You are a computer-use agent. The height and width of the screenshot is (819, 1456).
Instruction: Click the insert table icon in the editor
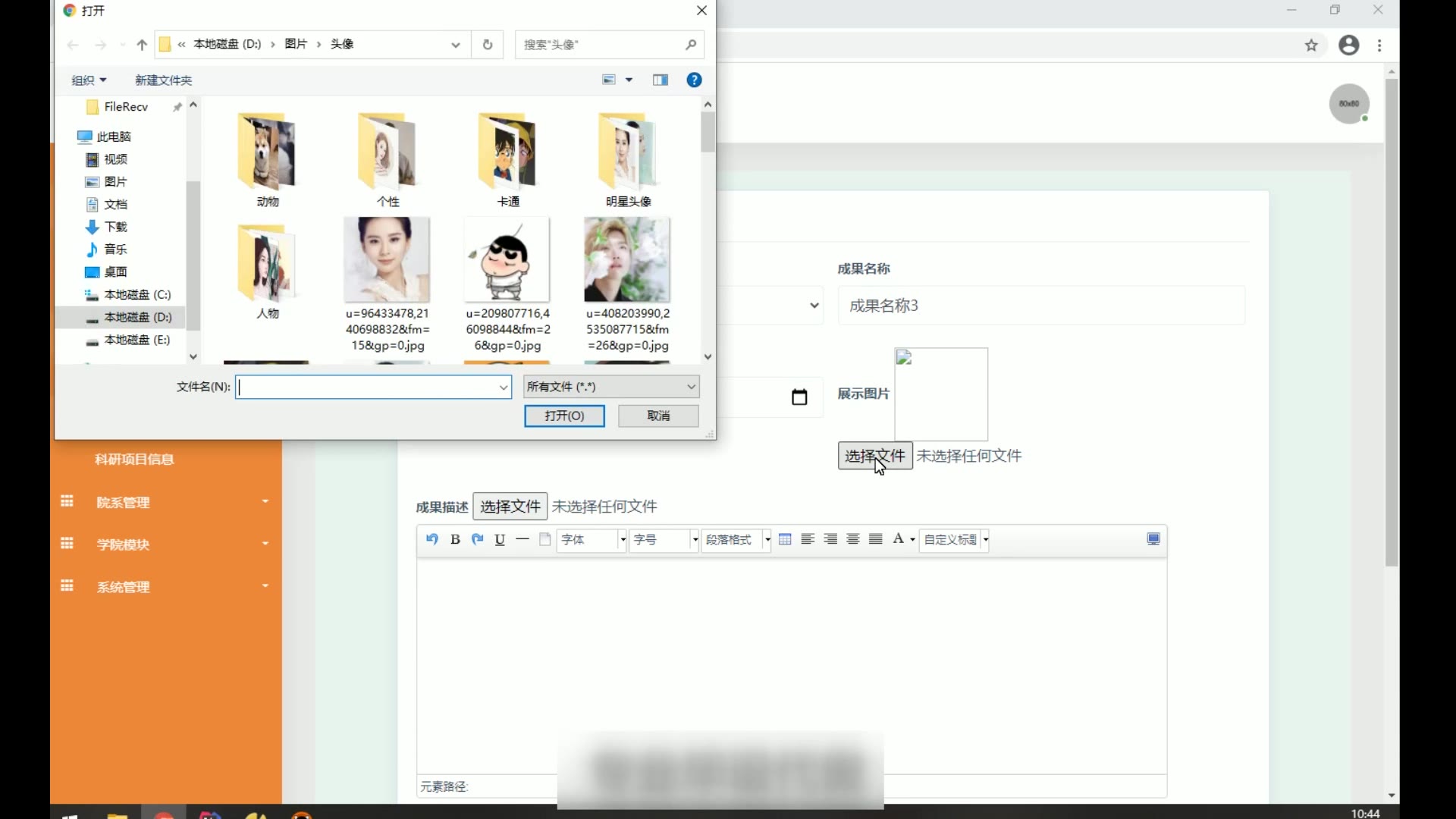(785, 539)
